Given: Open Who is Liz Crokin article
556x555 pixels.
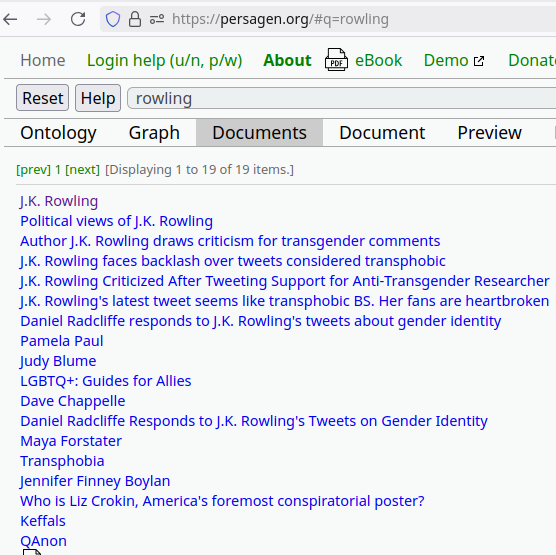Looking at the screenshot, I should (222, 501).
